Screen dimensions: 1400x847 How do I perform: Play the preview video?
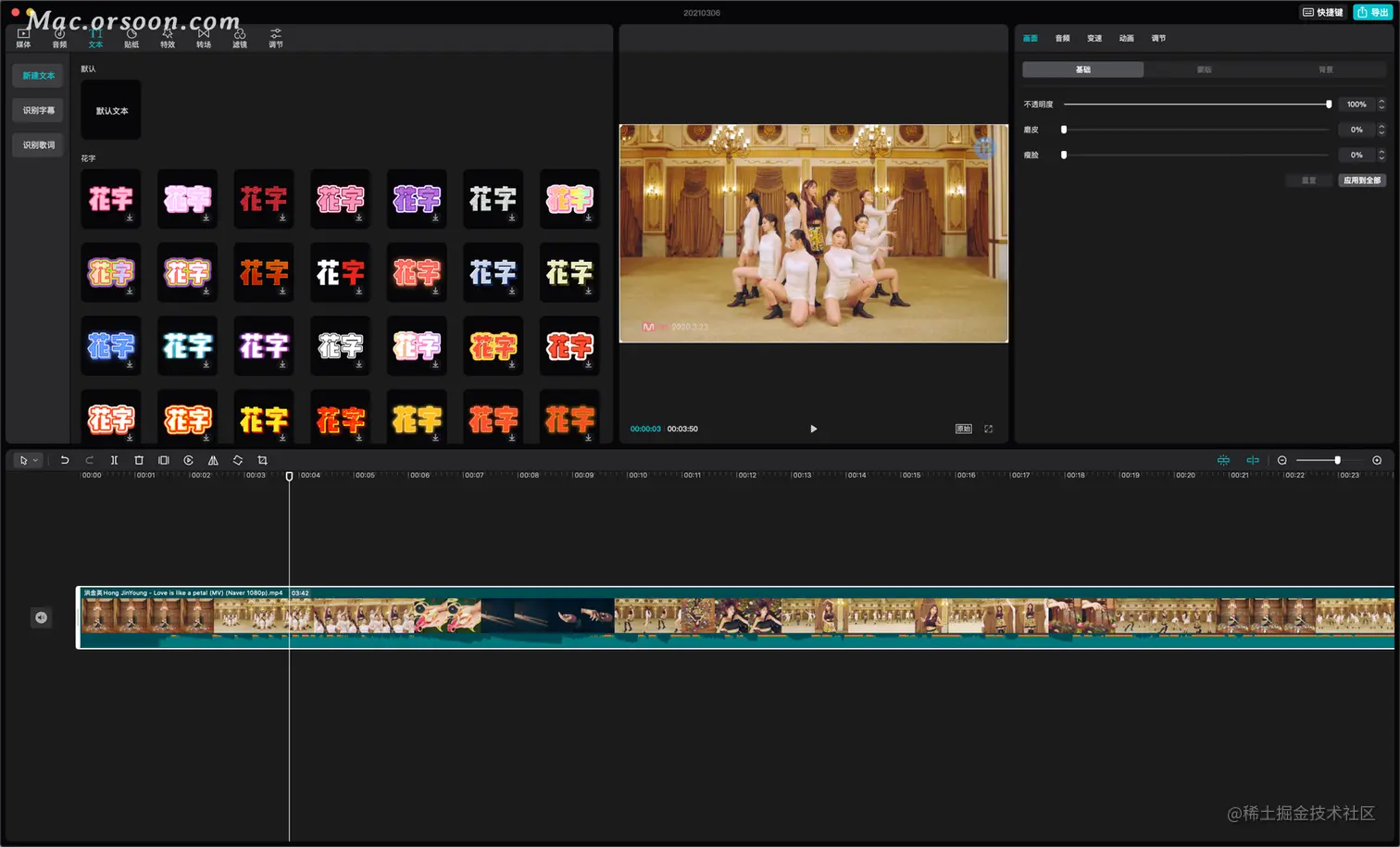point(814,429)
